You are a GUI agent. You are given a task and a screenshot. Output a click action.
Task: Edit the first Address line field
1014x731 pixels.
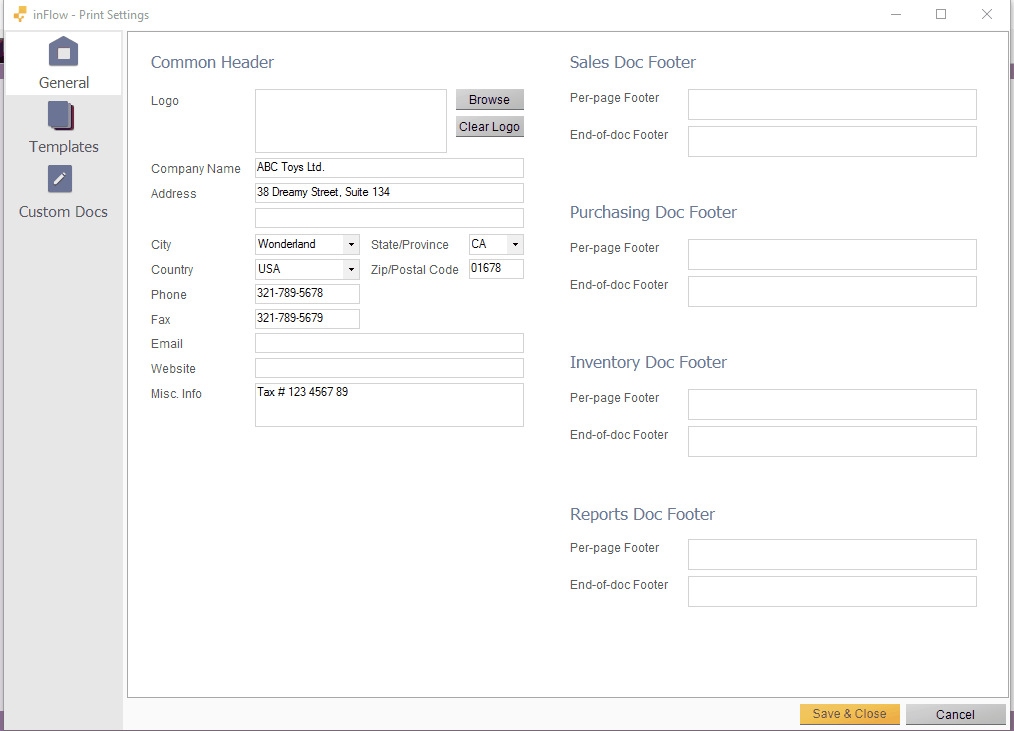click(x=389, y=193)
